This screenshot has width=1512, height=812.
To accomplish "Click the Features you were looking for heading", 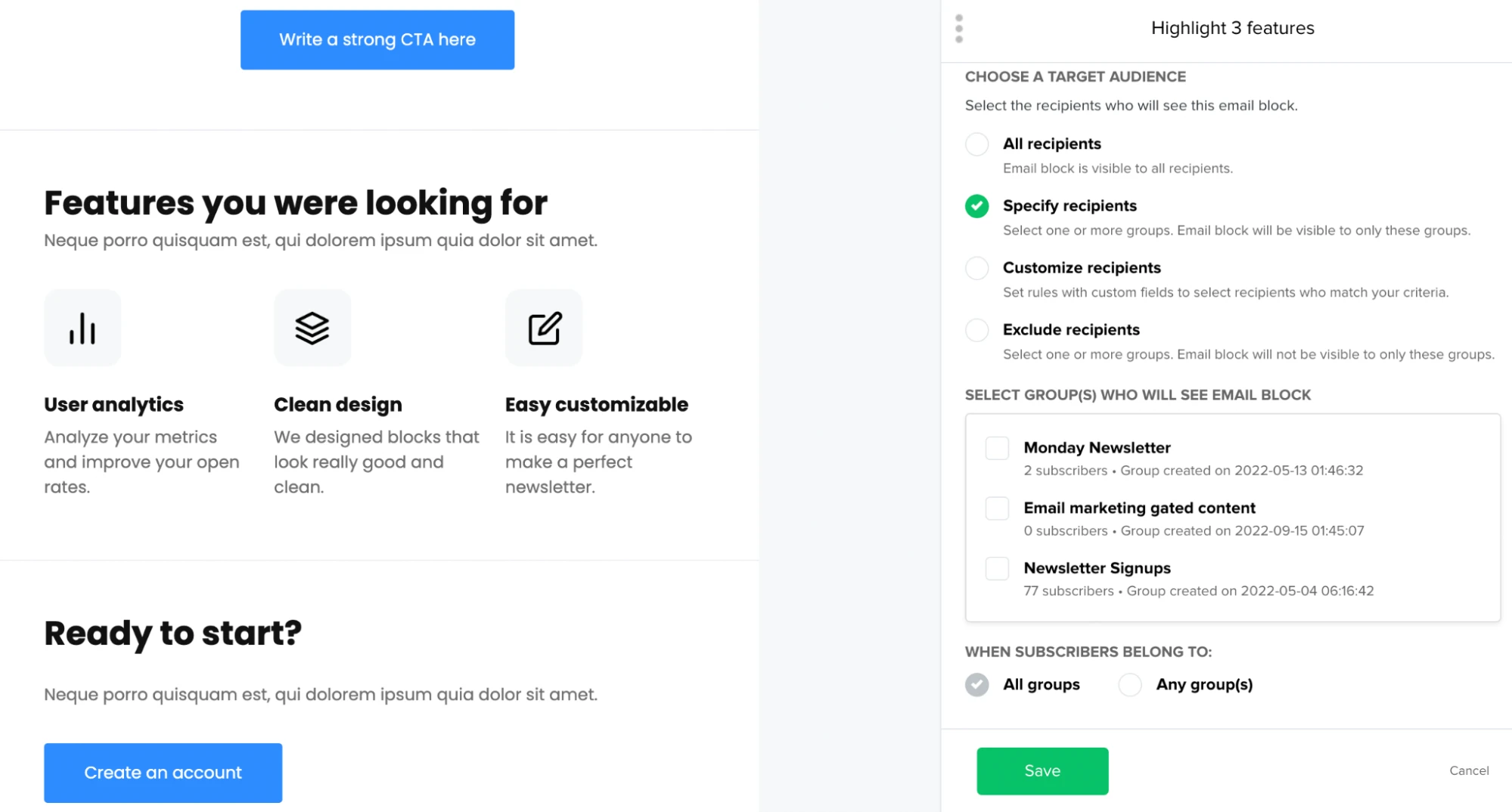I will 295,203.
